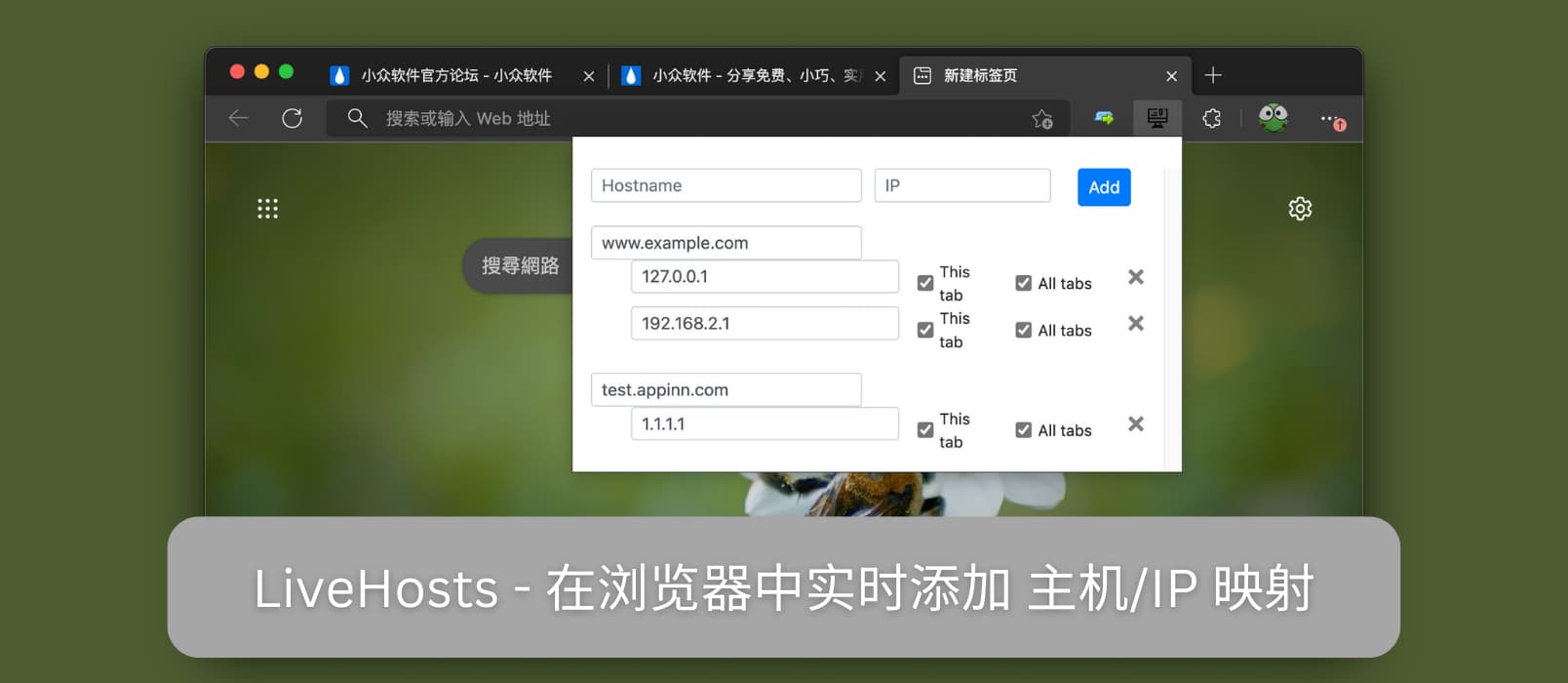The image size is (1568, 683).
Task: Remove the 1.1.1.1 mapping entry
Action: click(x=1136, y=424)
